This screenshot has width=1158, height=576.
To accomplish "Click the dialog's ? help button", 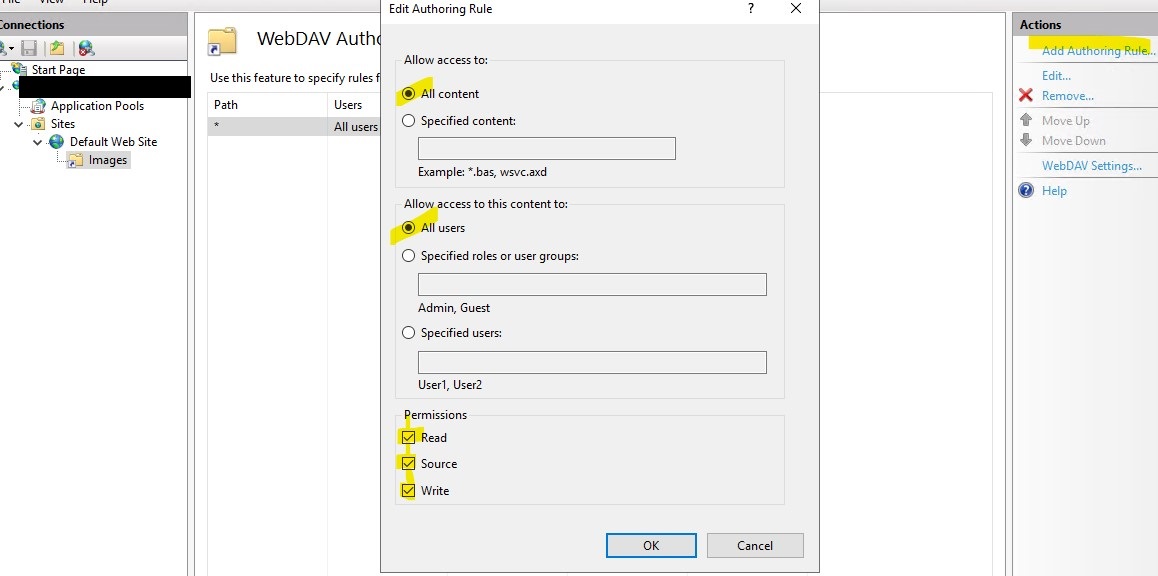I will 751,9.
